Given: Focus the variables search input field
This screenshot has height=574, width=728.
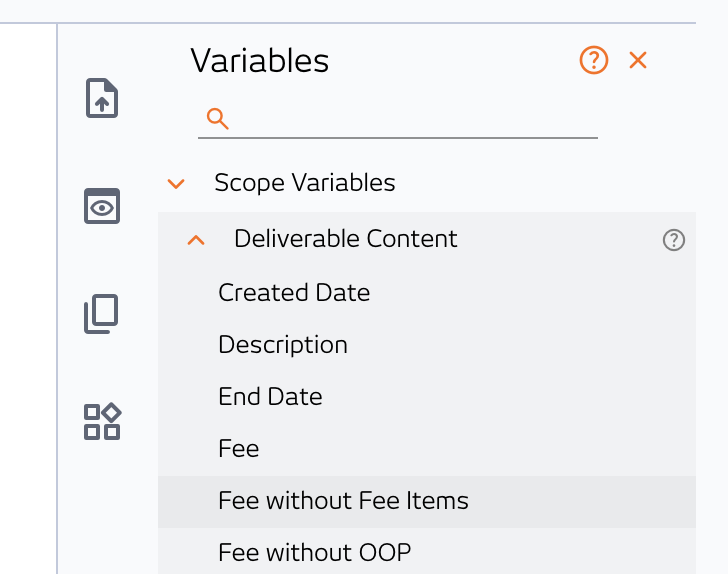Looking at the screenshot, I should (398, 119).
